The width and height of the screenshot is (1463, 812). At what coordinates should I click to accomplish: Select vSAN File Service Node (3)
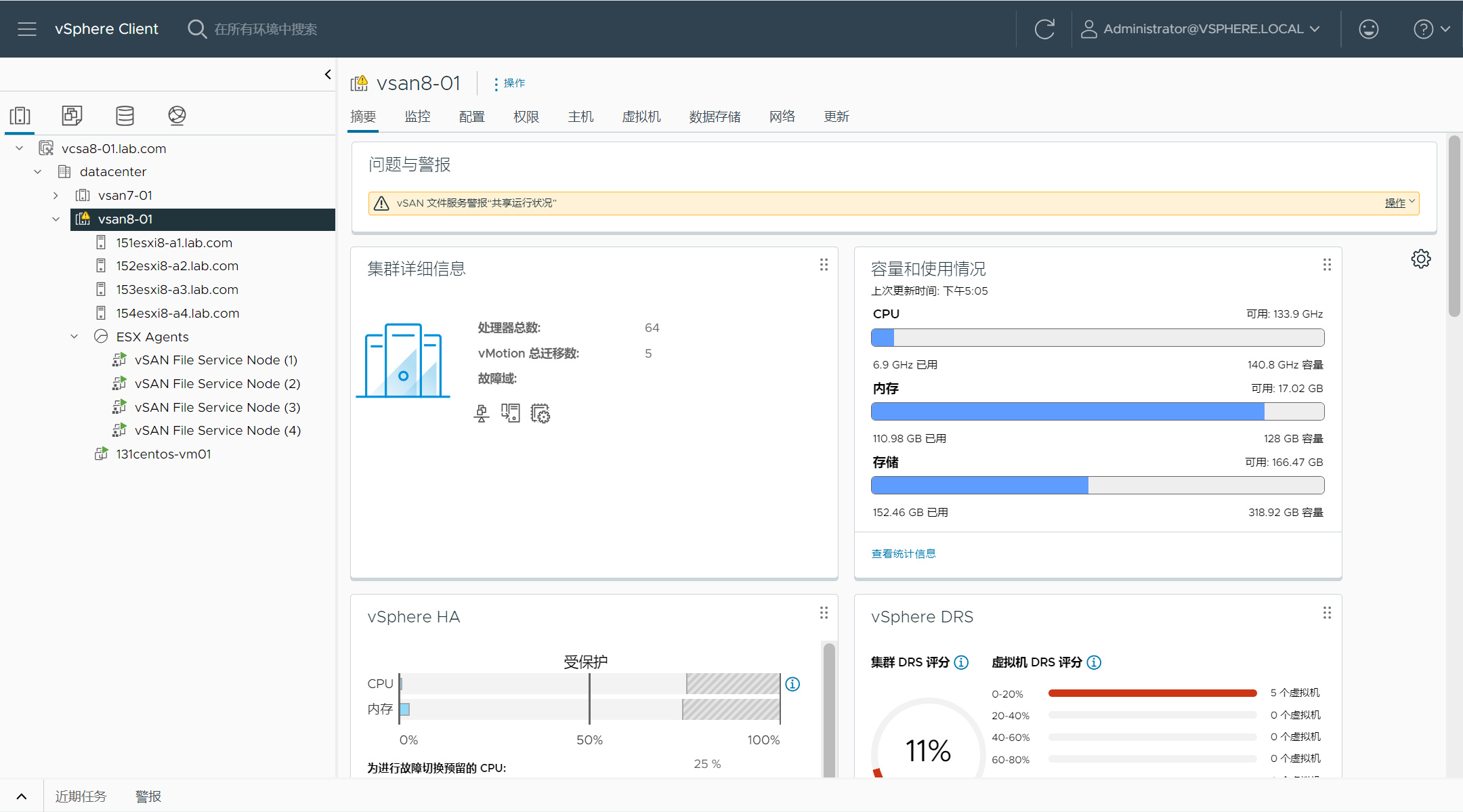coord(217,407)
